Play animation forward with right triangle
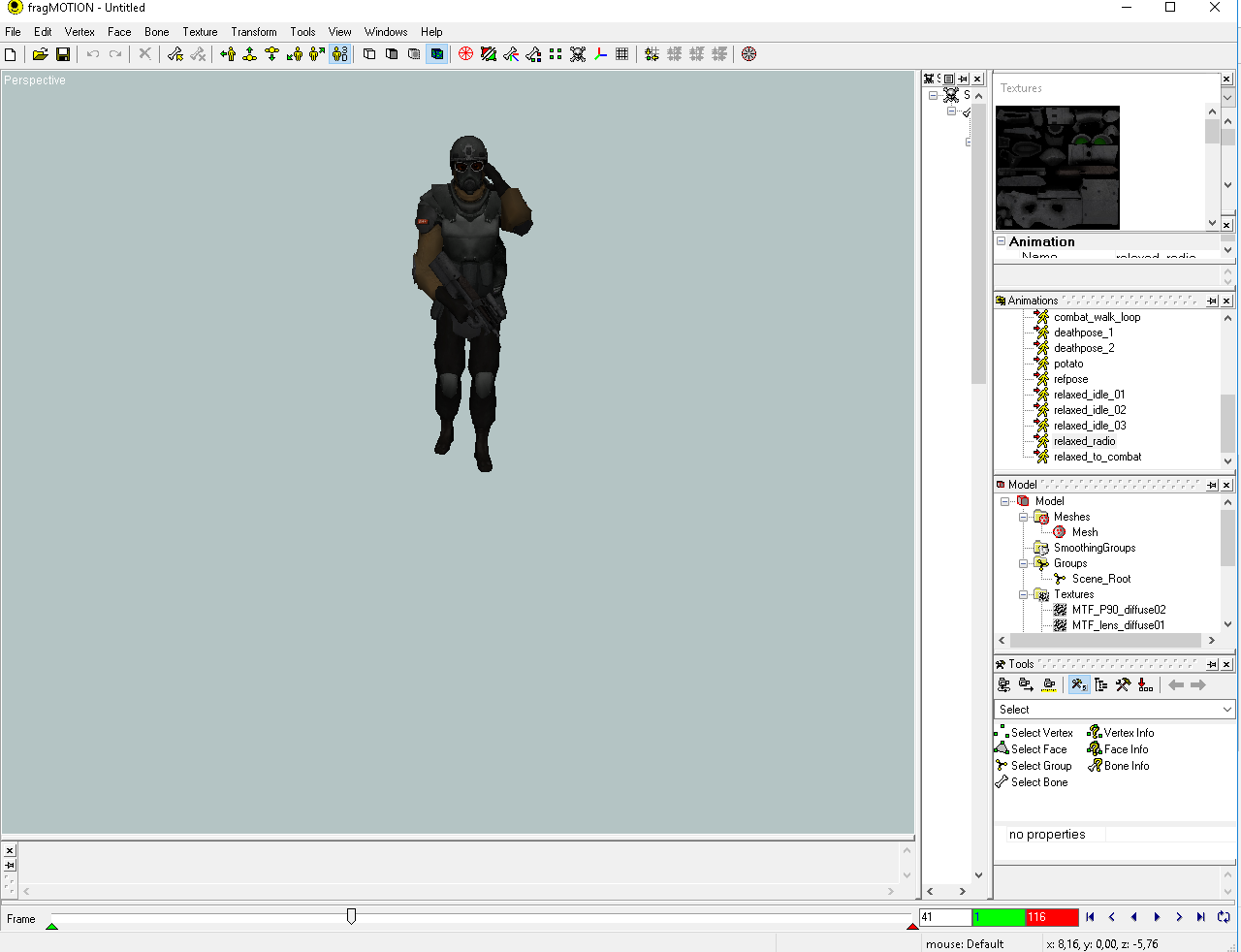Viewport: 1241px width, 952px height. (1157, 917)
